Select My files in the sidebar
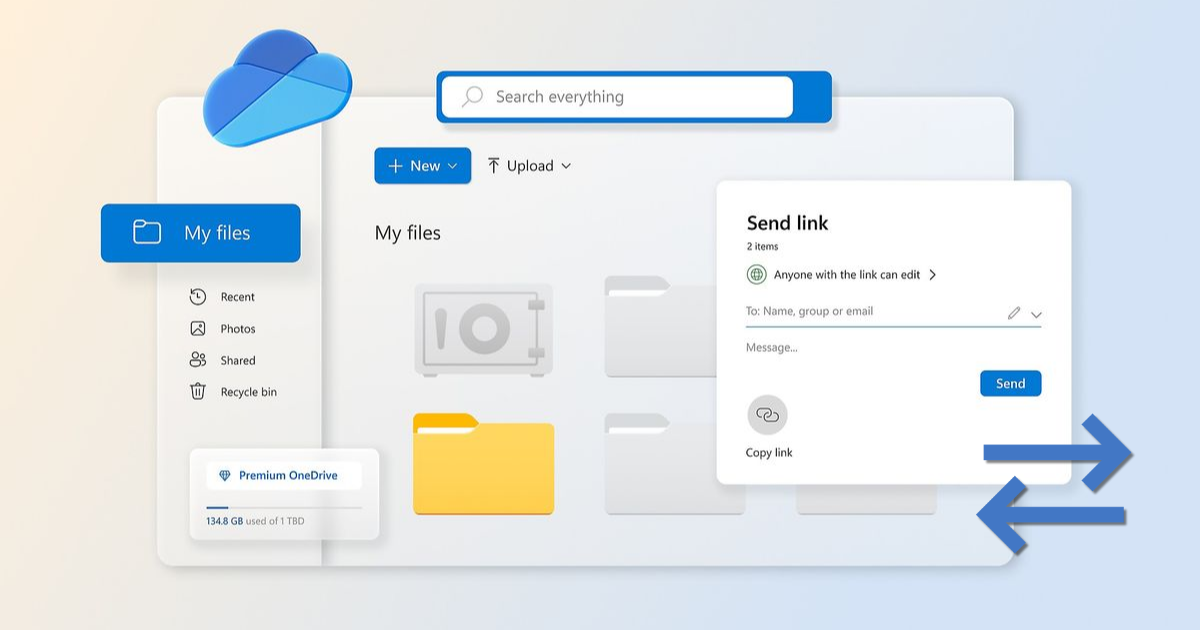This screenshot has height=630, width=1200. click(200, 232)
